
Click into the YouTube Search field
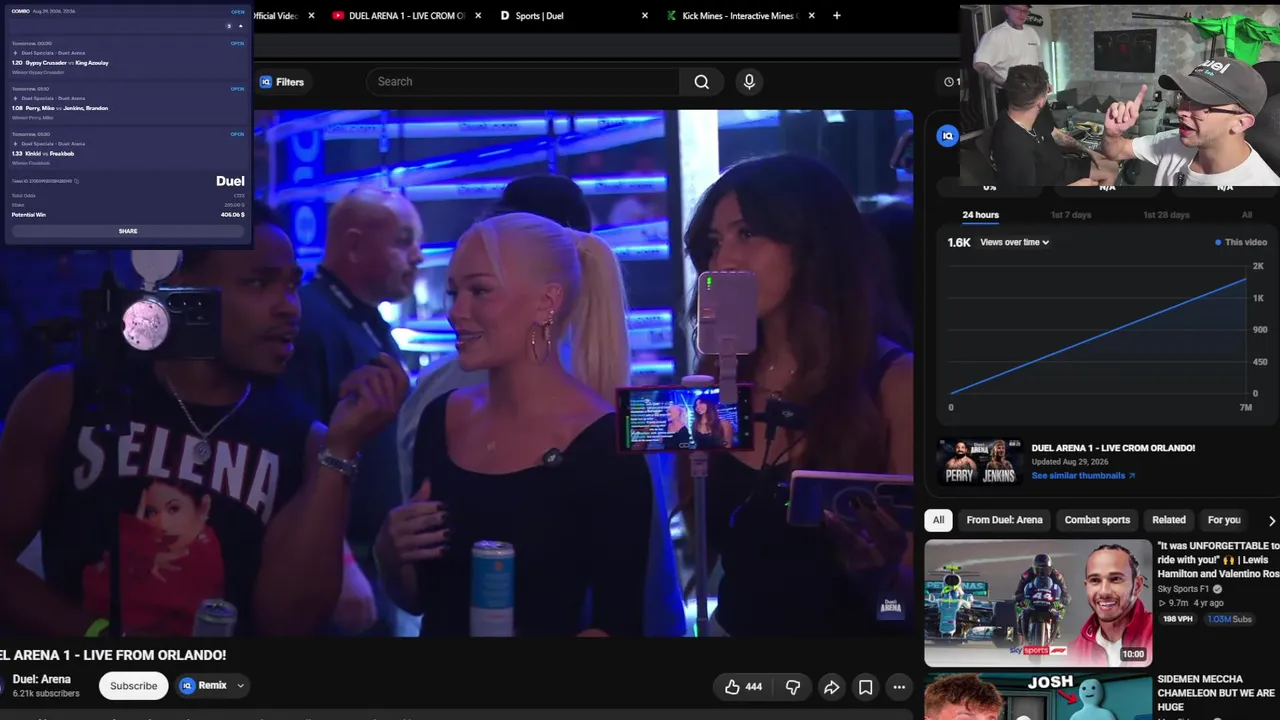[523, 82]
